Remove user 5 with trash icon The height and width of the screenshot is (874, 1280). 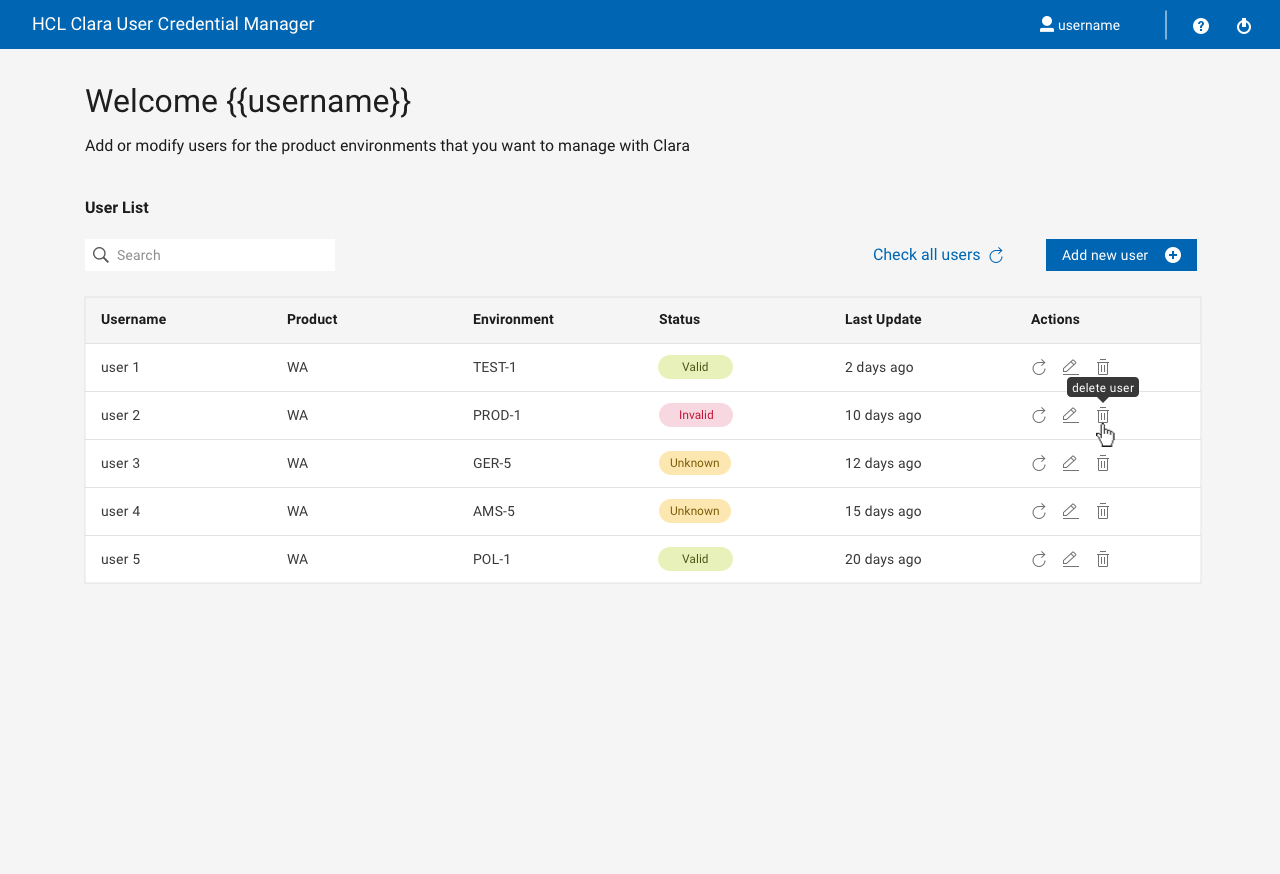coord(1103,559)
